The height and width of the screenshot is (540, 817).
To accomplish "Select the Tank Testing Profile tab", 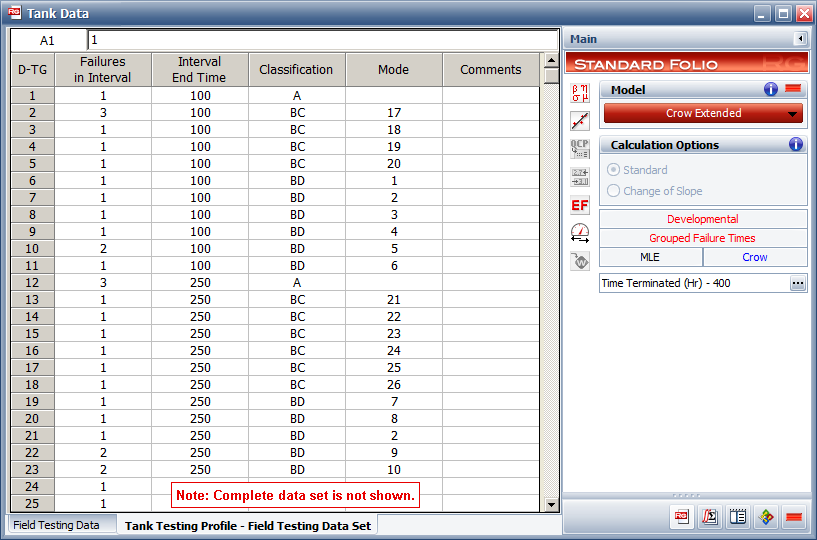I will pyautogui.click(x=247, y=525).
